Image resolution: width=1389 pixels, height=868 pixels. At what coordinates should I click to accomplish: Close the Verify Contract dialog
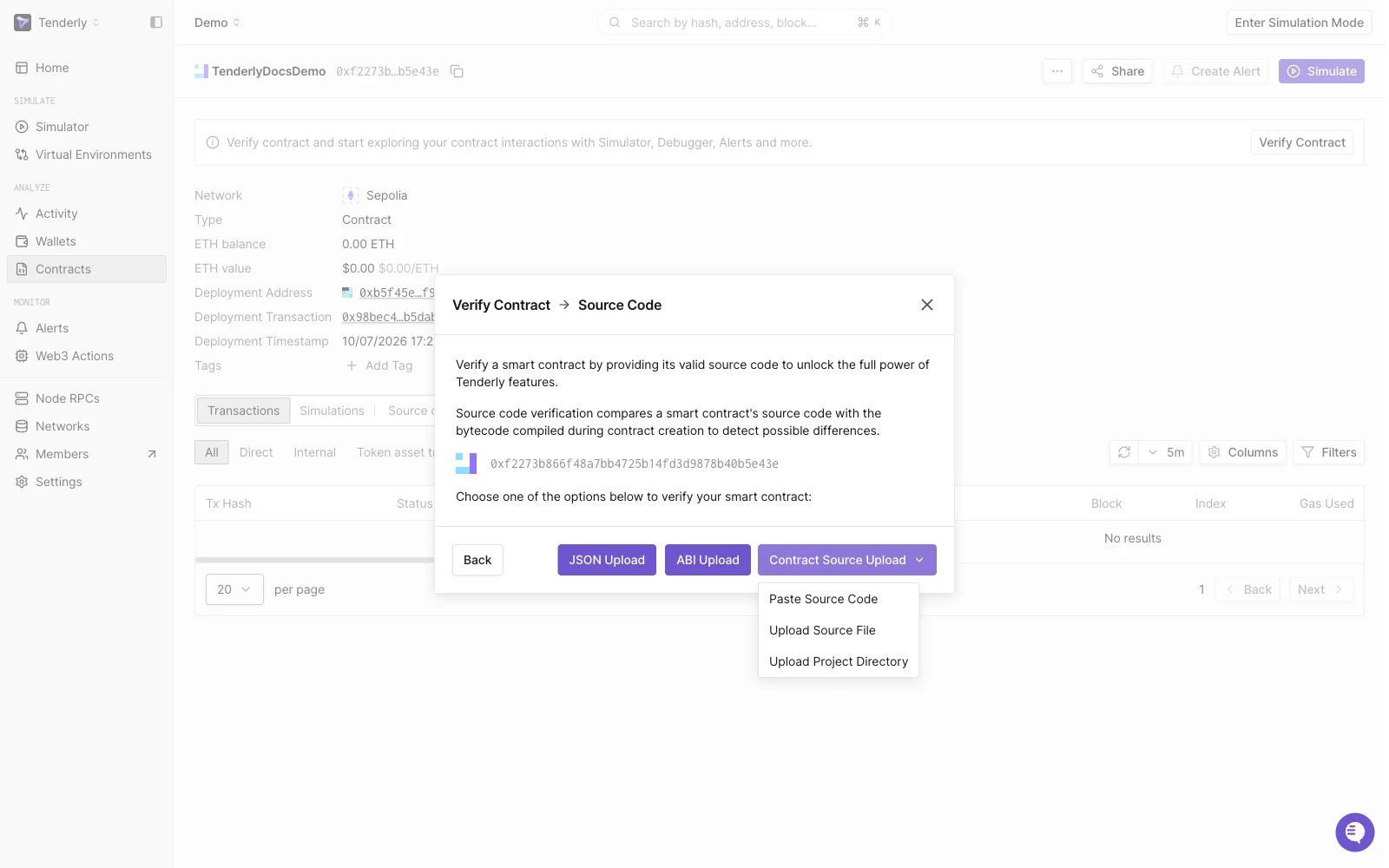point(927,305)
